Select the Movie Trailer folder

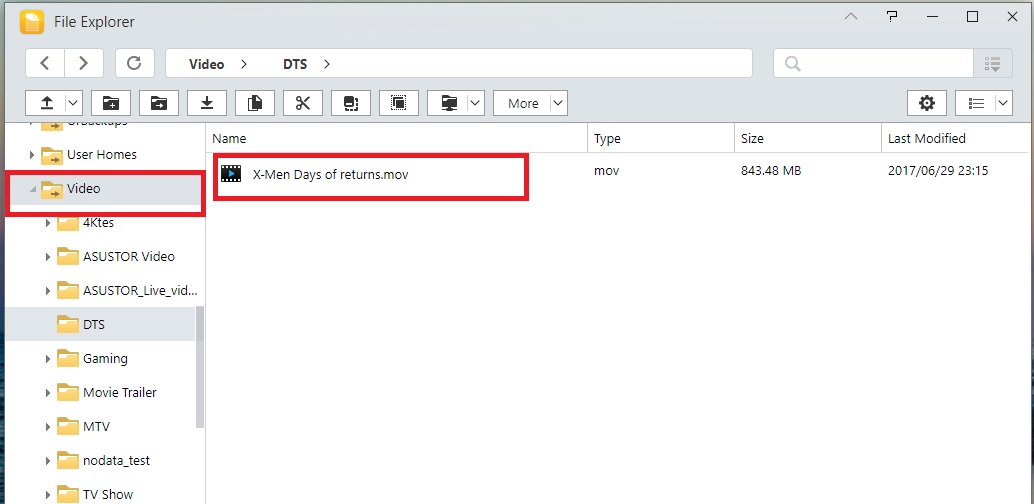(x=119, y=392)
